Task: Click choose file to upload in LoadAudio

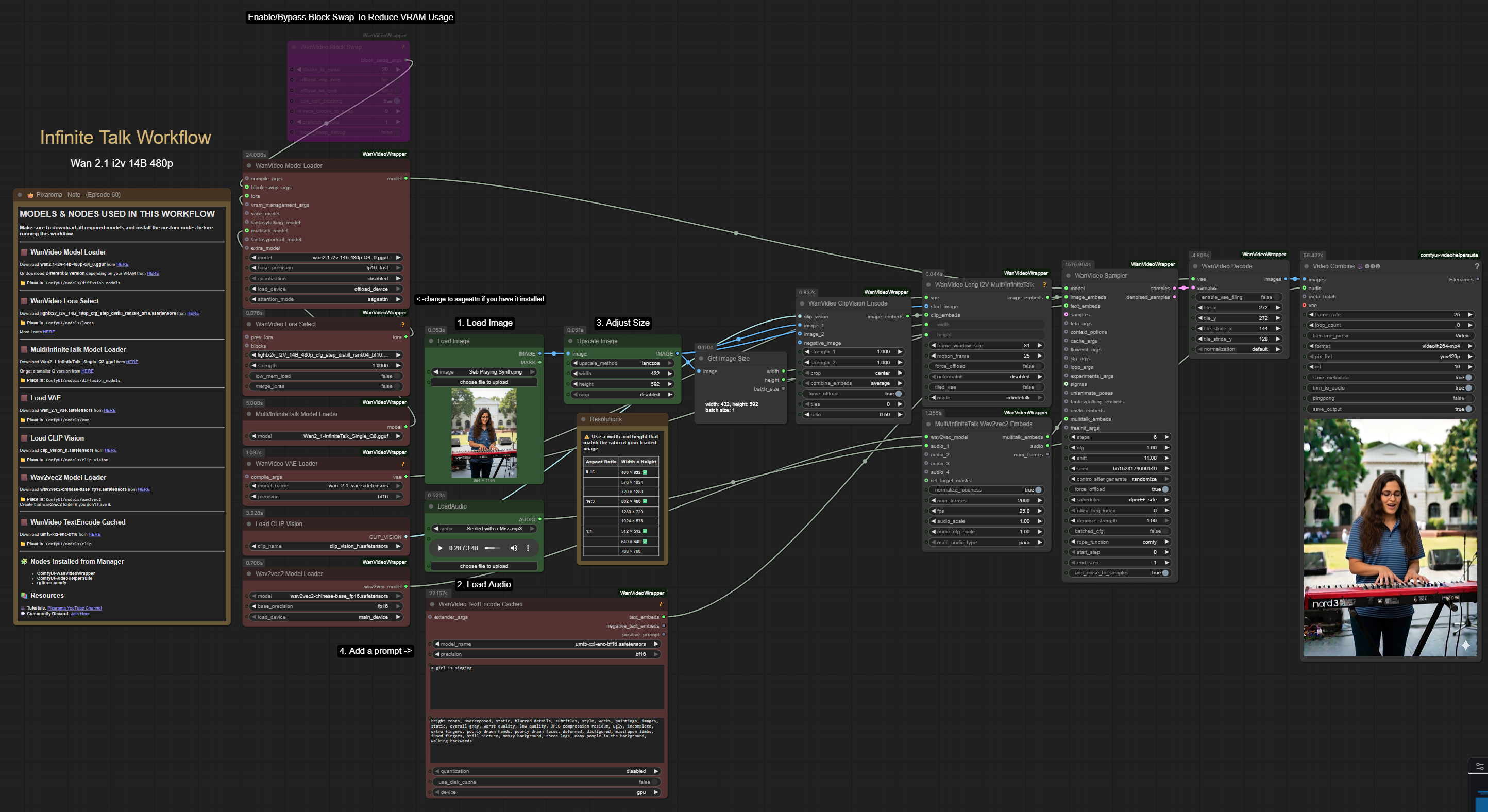Action: click(483, 566)
